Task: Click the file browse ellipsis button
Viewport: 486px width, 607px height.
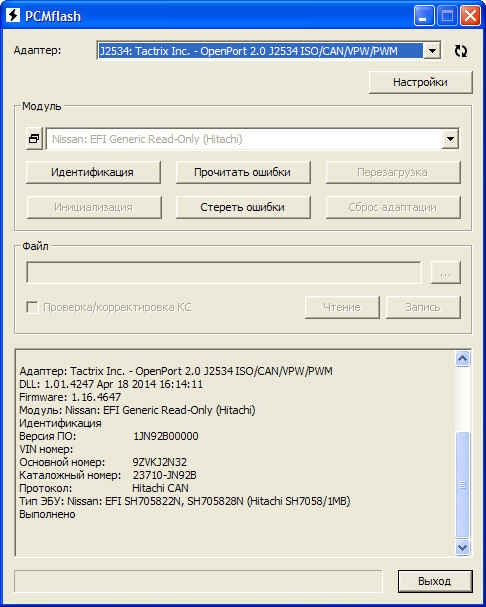Action: point(445,273)
